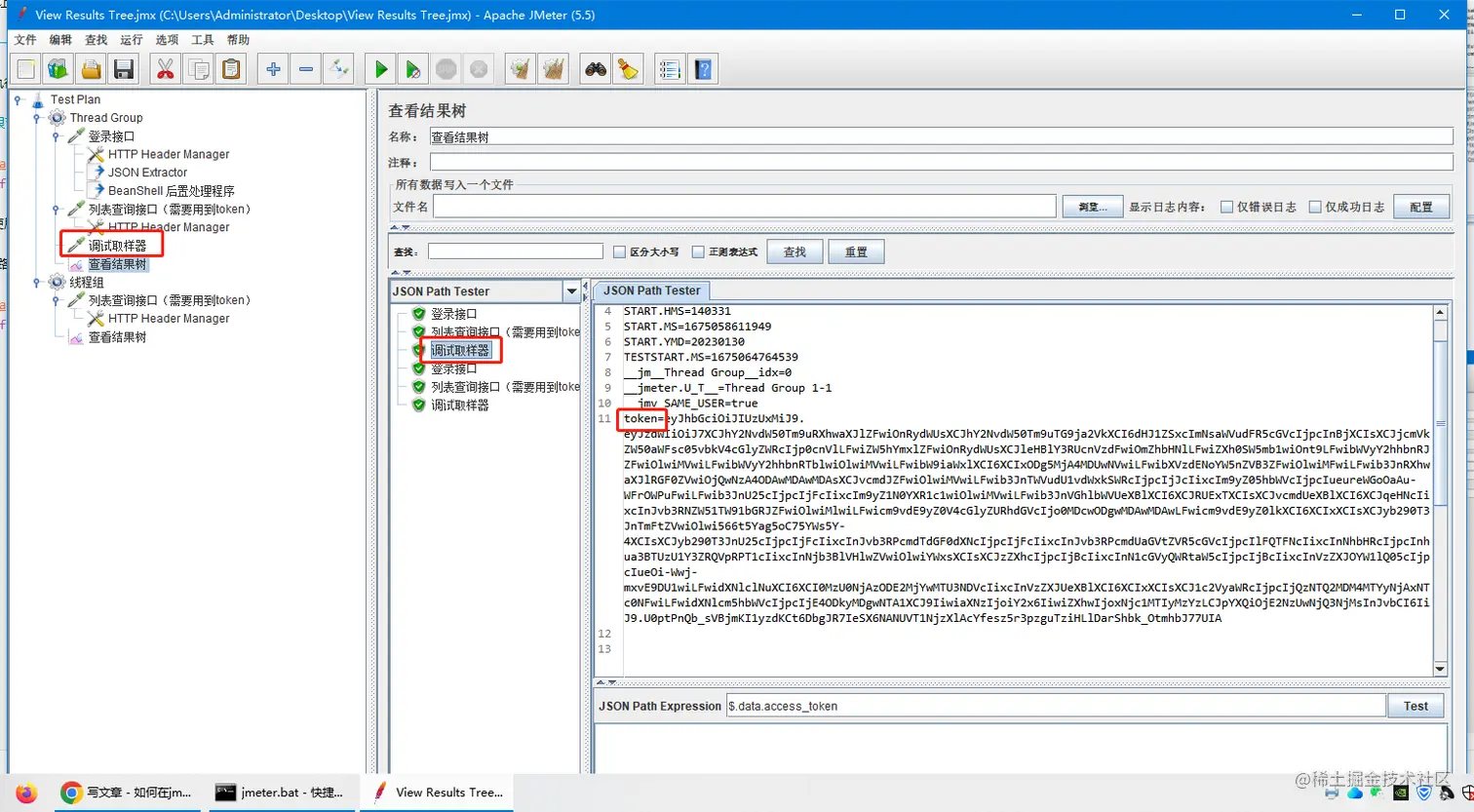Screen dimensions: 1474x812
Task: Click the 浏览 browse button
Action: click(x=1091, y=207)
